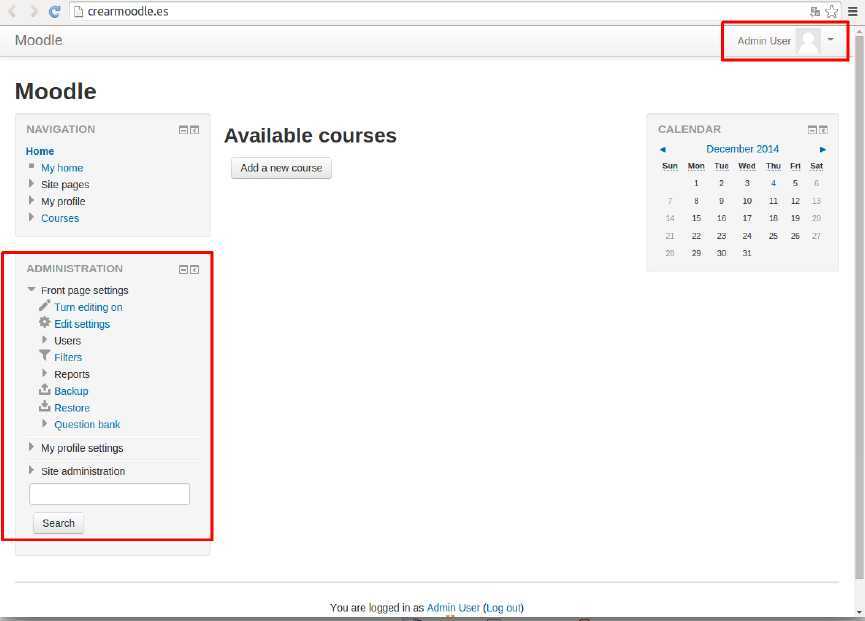
Task: Click the Admin User link in footer
Action: [x=453, y=608]
